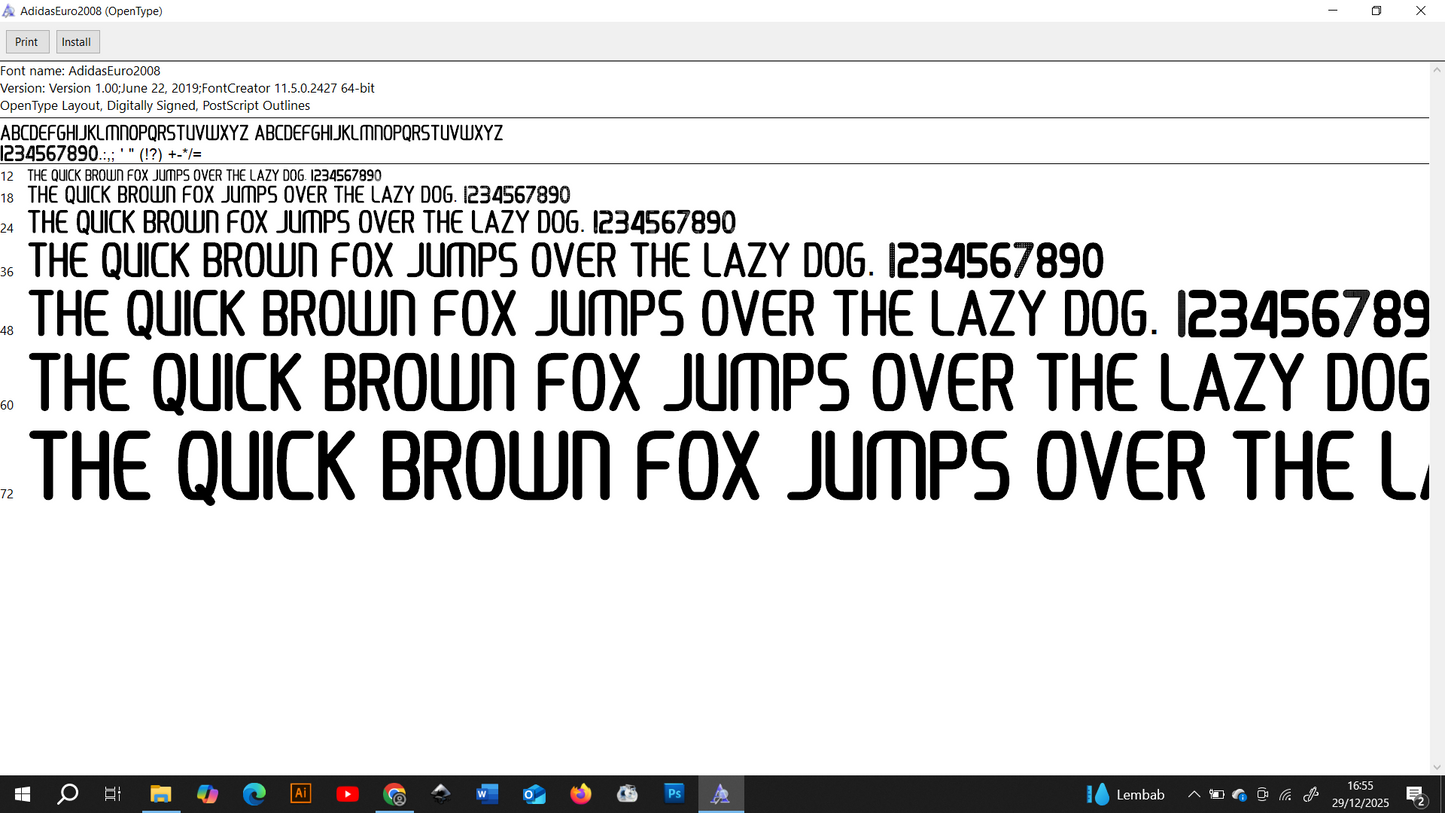Restore down the font viewer window
The height and width of the screenshot is (813, 1445).
[1377, 11]
